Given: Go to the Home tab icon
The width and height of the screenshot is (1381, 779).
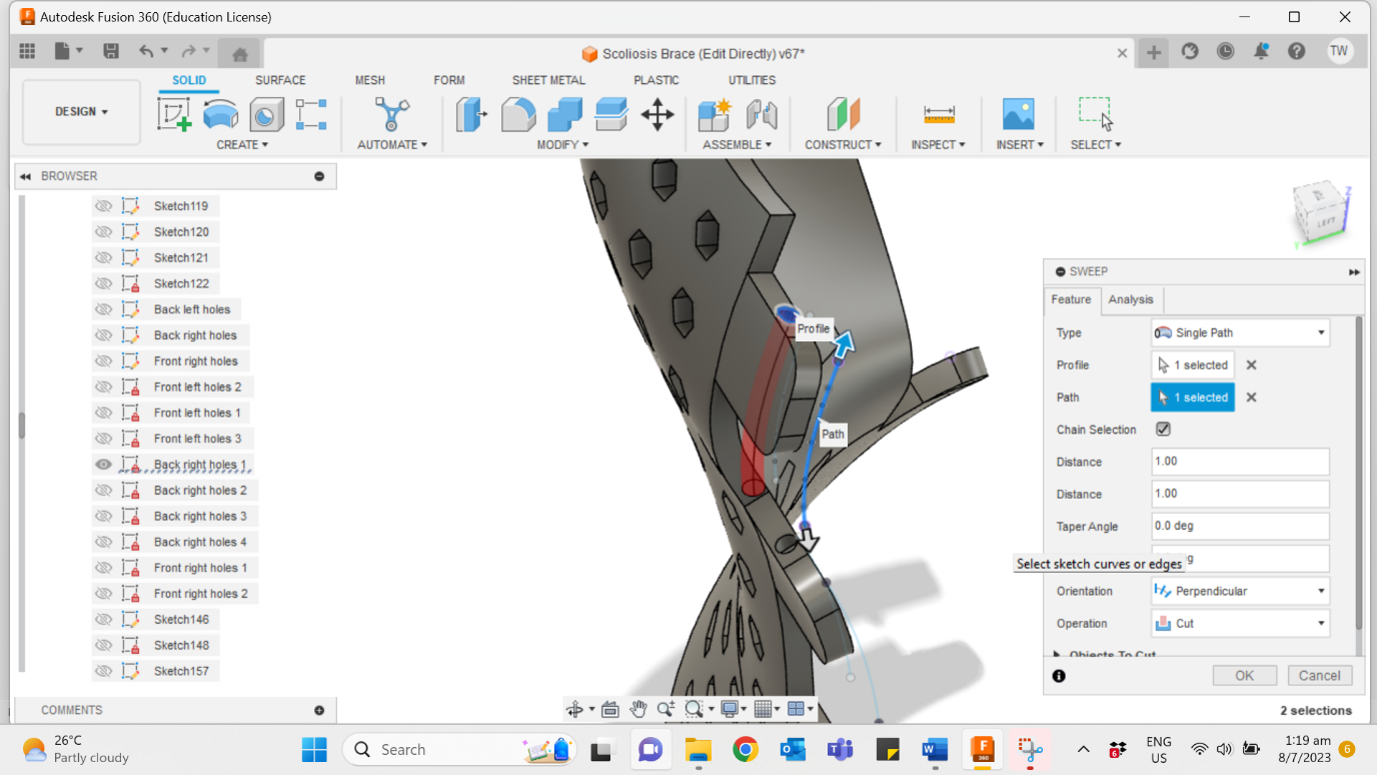Looking at the screenshot, I should point(240,54).
